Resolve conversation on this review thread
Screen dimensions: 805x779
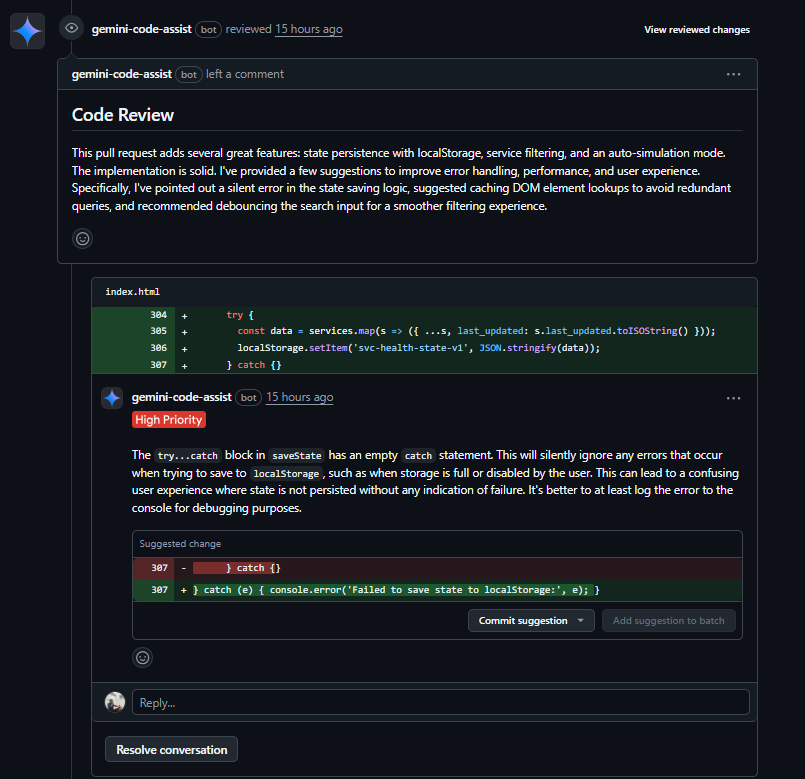(171, 749)
